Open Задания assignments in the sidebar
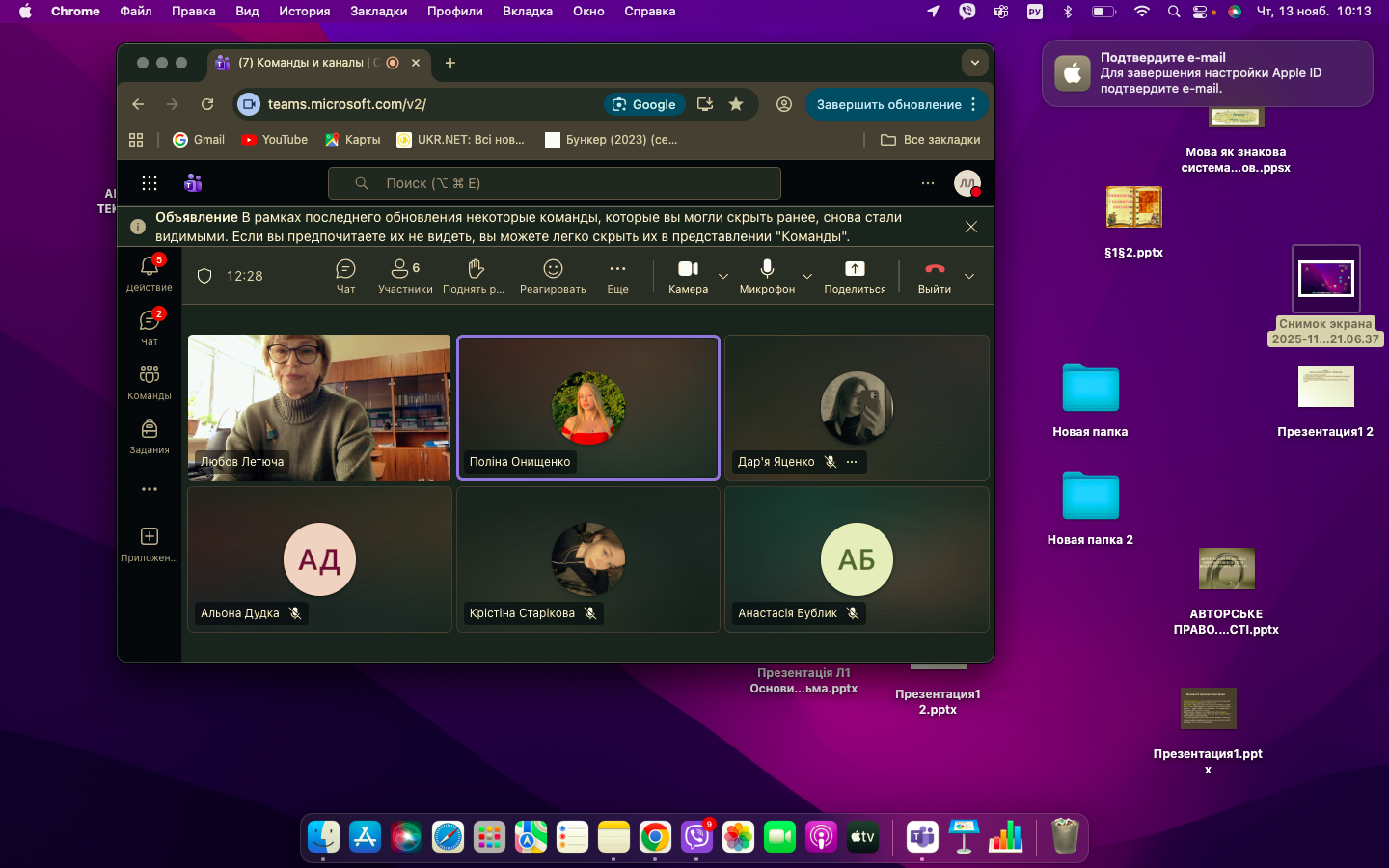 (x=150, y=436)
